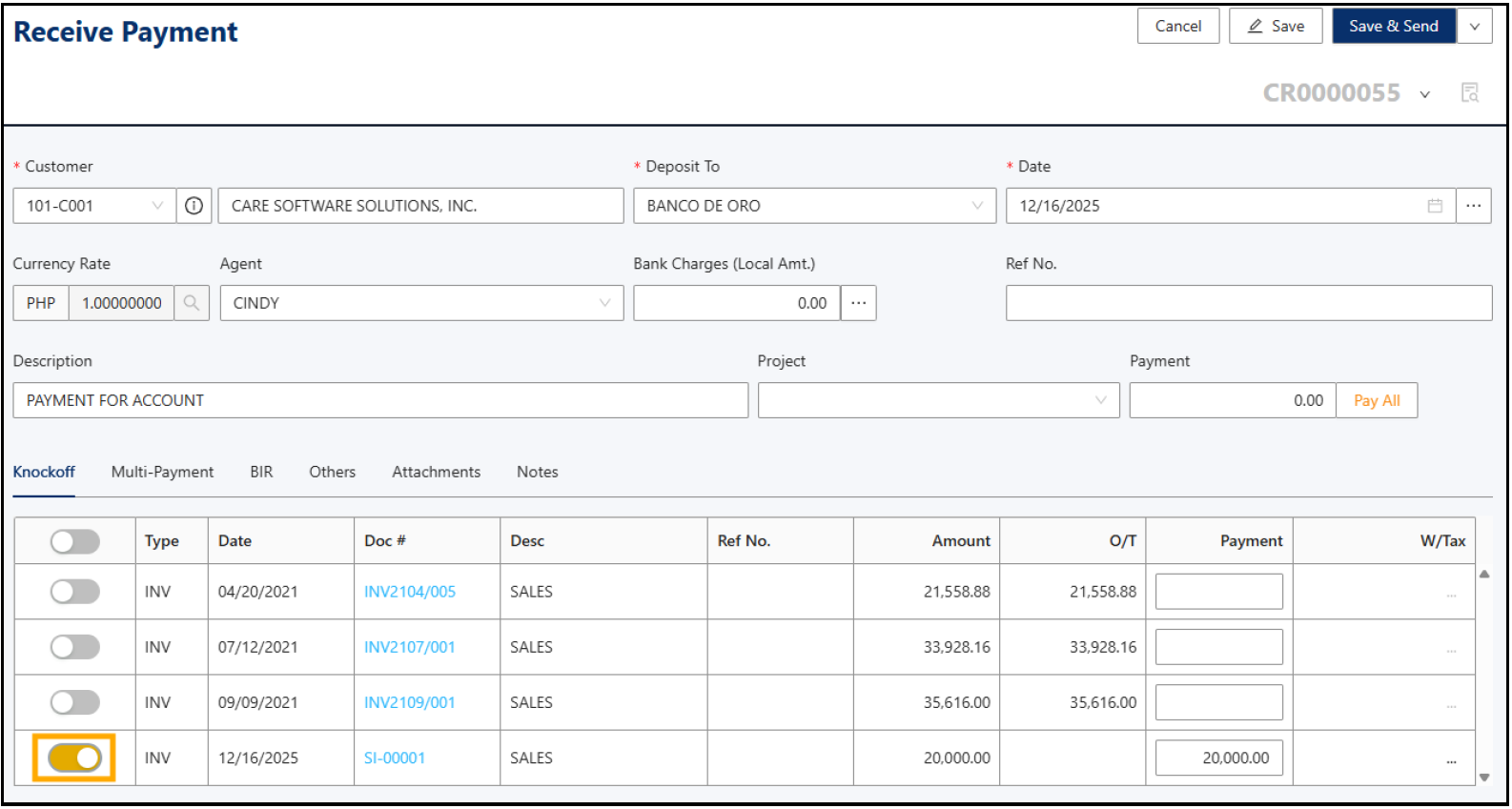
Task: Click the pencil icon on the Save button
Action: 1256,27
